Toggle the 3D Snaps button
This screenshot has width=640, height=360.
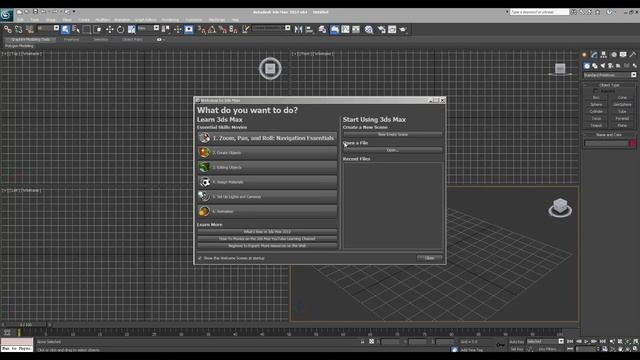click(201, 29)
